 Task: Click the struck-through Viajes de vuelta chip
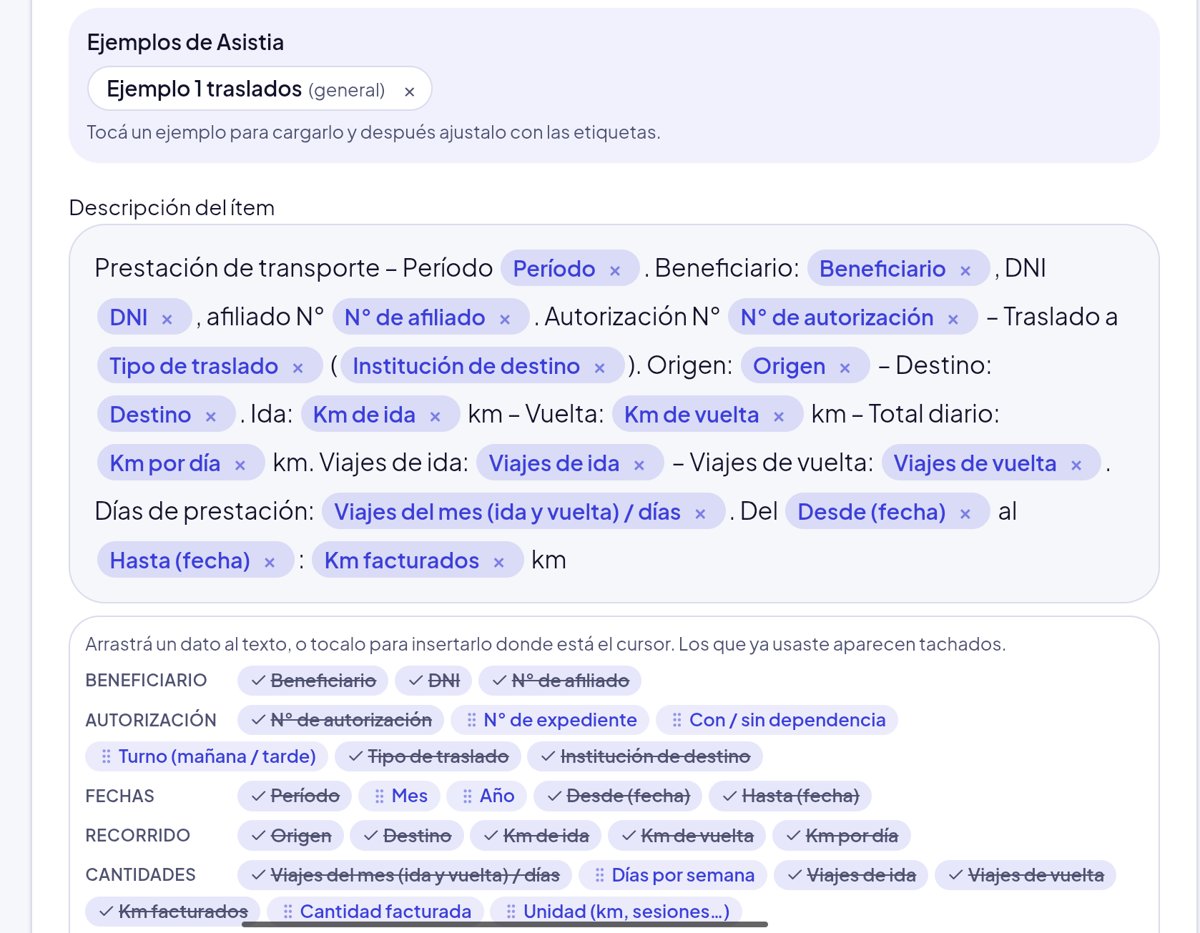tap(1025, 875)
